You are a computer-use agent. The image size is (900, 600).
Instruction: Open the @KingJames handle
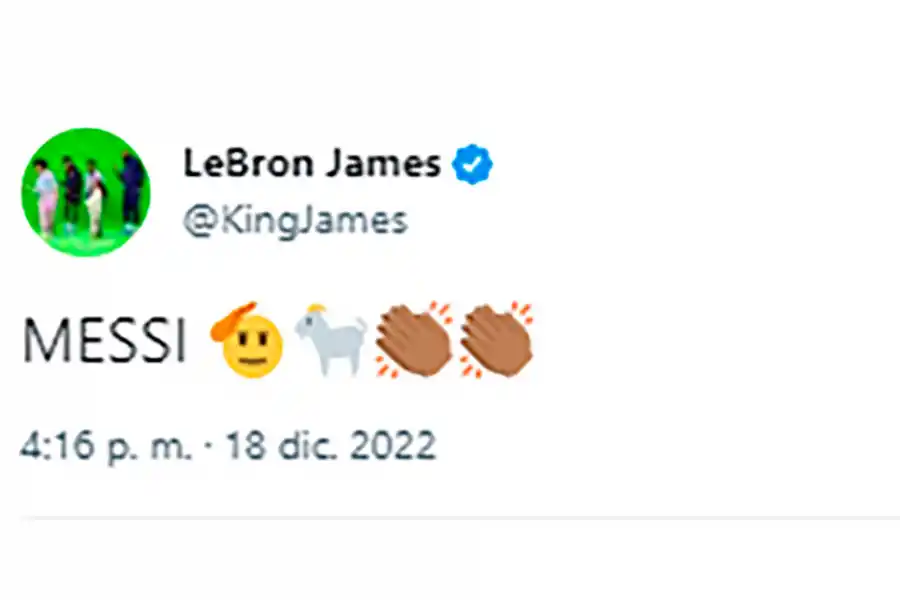[x=294, y=219]
